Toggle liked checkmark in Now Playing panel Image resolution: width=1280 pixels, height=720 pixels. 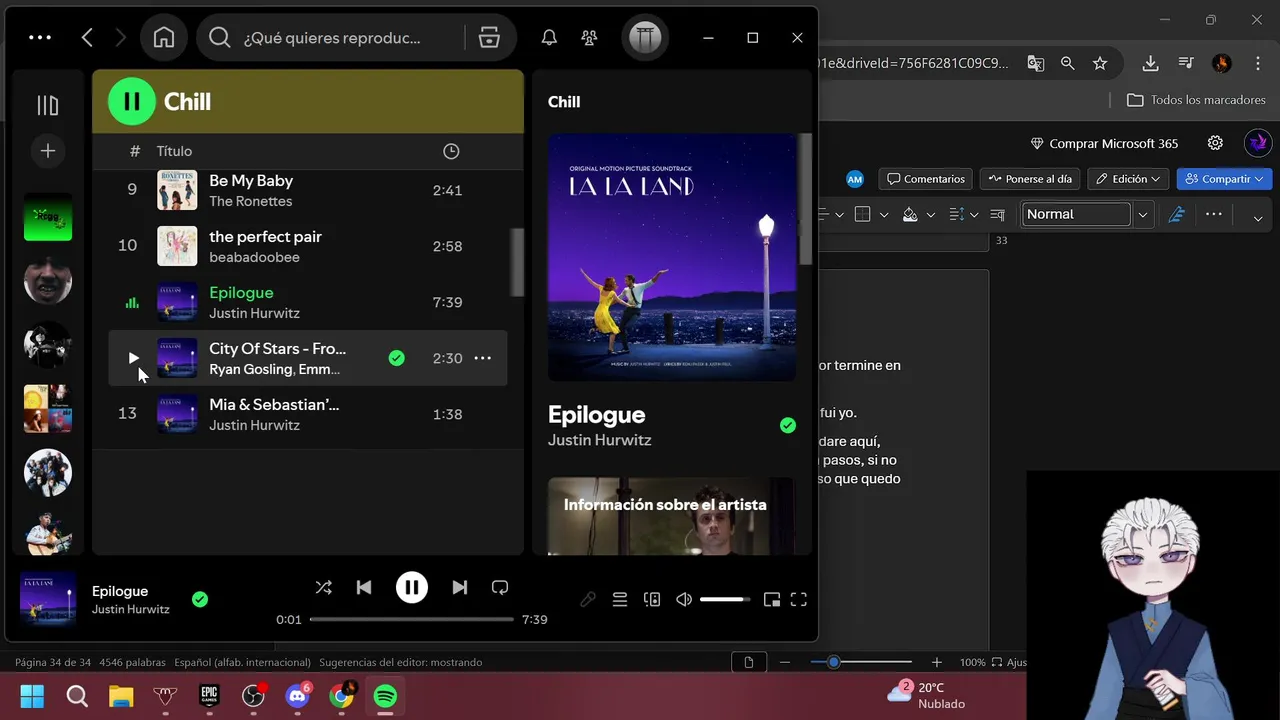point(788,425)
